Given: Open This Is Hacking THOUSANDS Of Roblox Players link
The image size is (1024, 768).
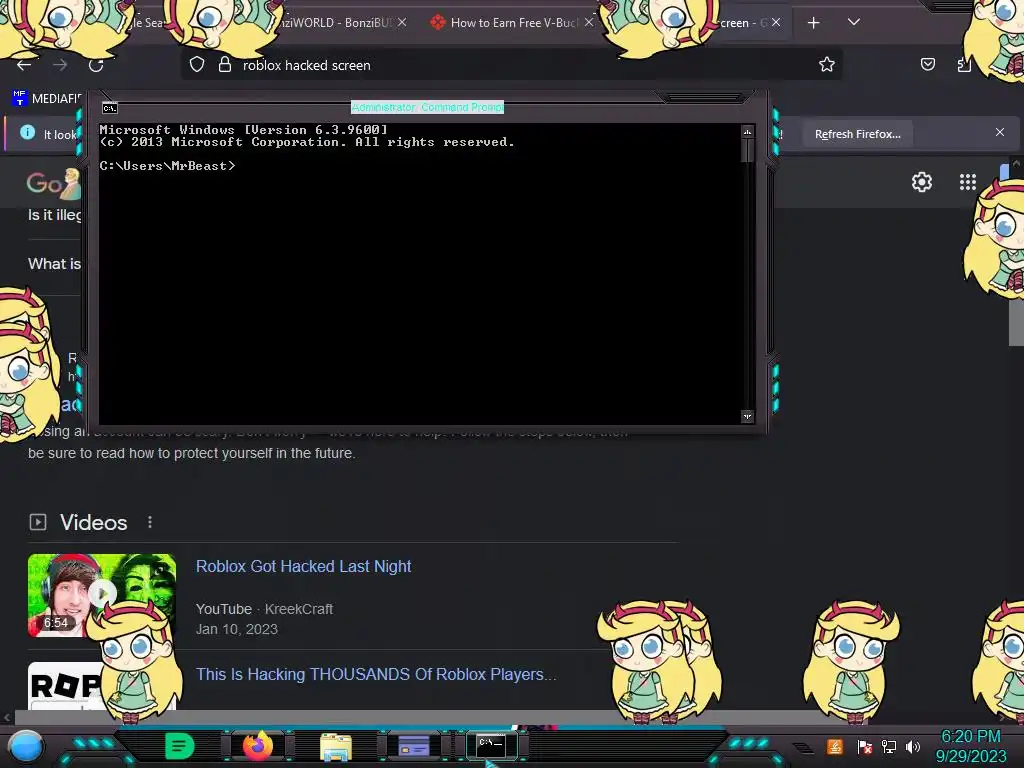Looking at the screenshot, I should tap(376, 674).
